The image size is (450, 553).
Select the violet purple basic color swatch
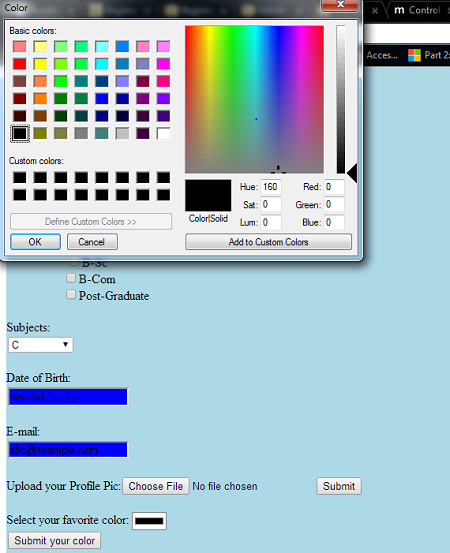[164, 98]
